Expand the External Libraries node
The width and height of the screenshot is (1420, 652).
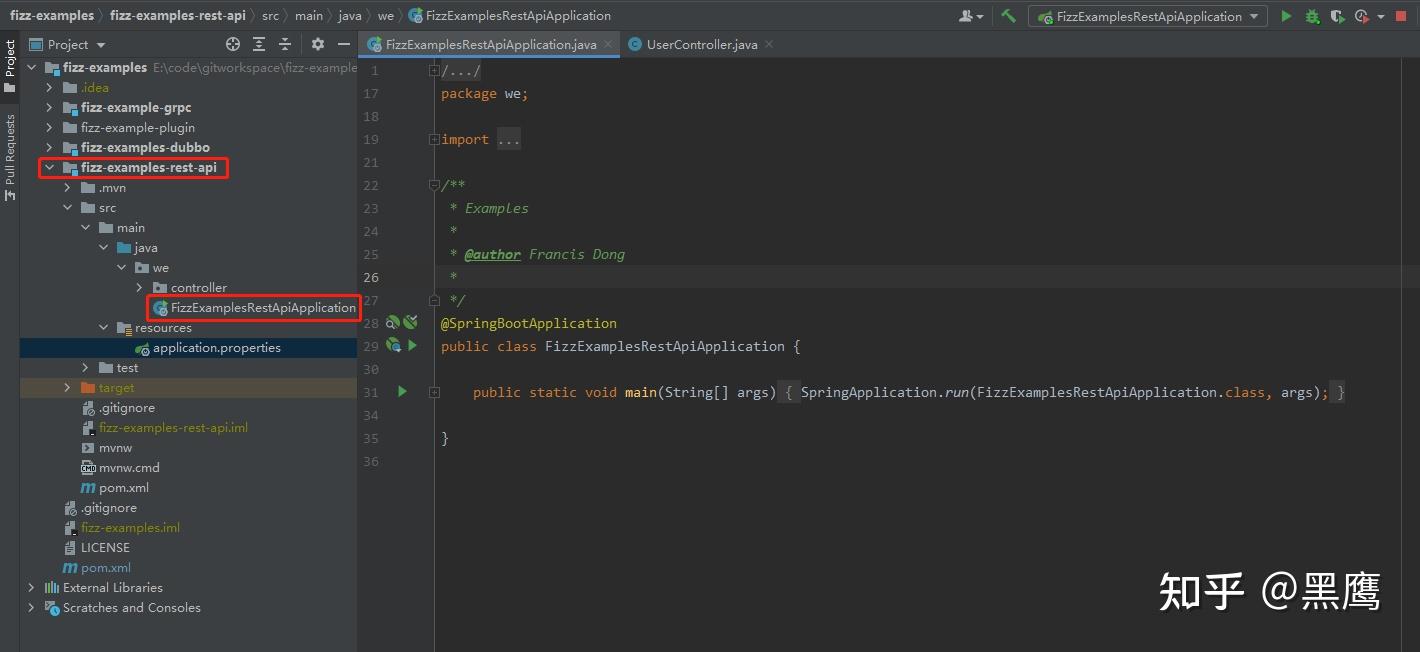(x=31, y=588)
